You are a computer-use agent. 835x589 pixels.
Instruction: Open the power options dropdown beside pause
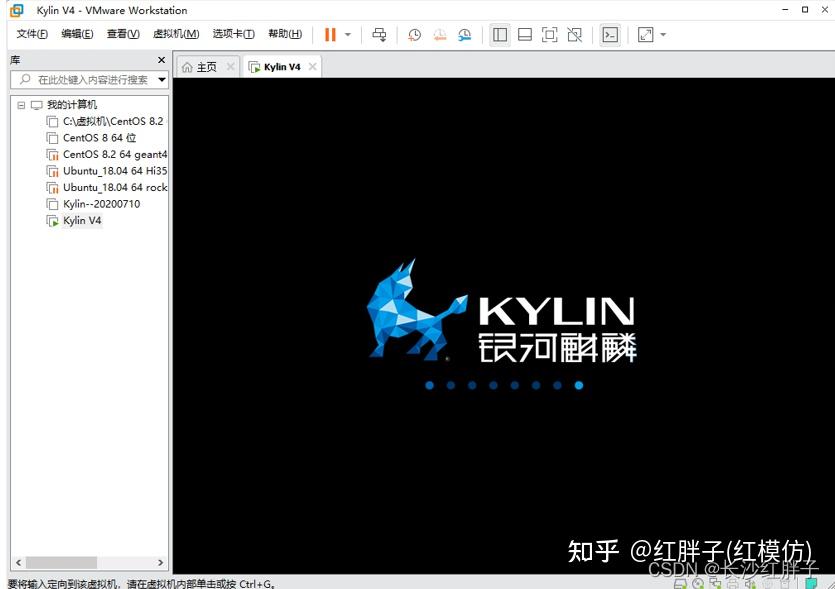[348, 35]
